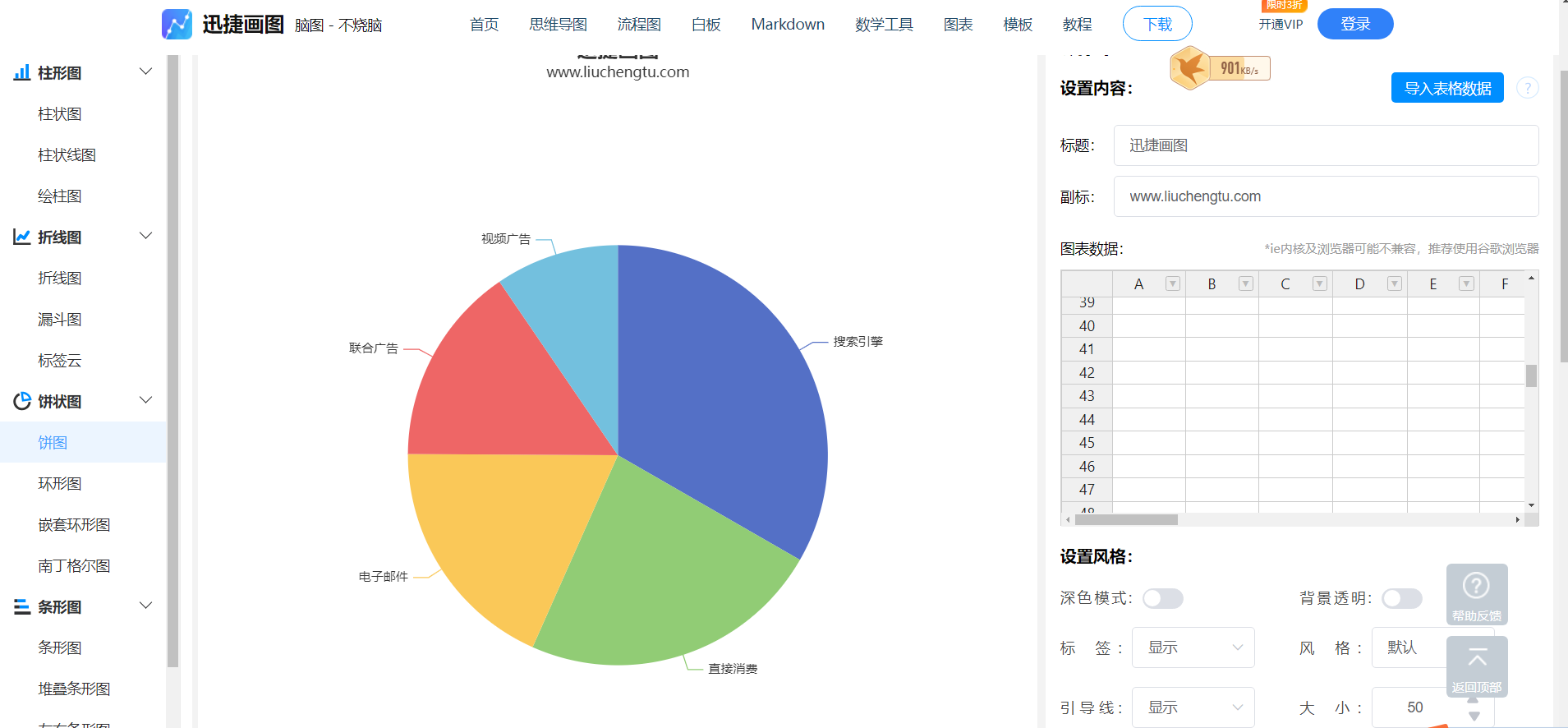The width and height of the screenshot is (1568, 728).
Task: Open column A dropdown arrow in spreadsheet
Action: [1172, 283]
